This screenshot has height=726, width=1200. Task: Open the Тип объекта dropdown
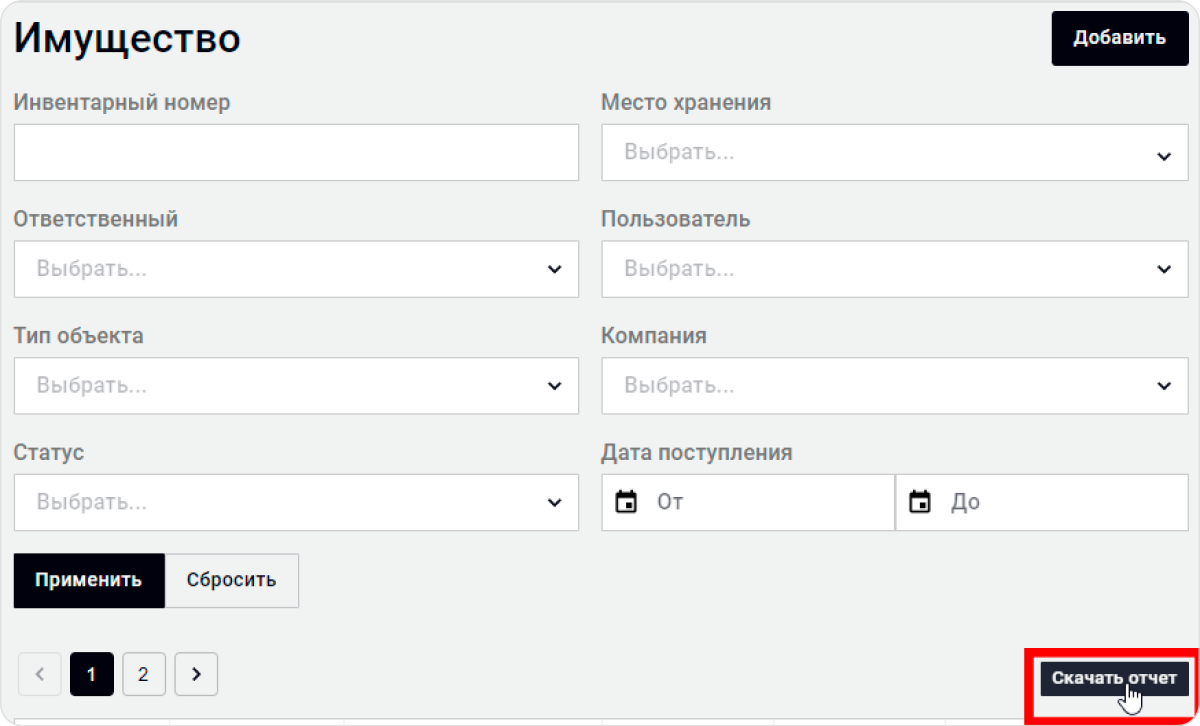pos(296,386)
